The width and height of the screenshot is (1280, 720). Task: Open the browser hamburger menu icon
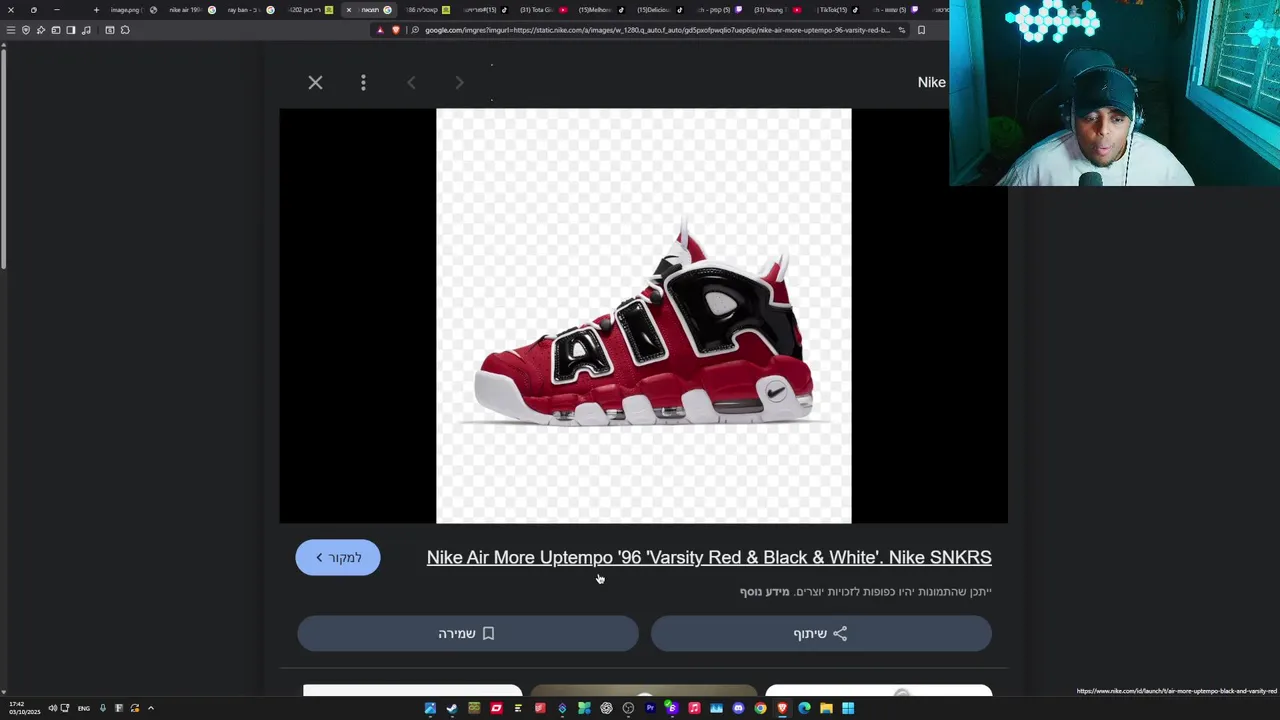(x=11, y=30)
